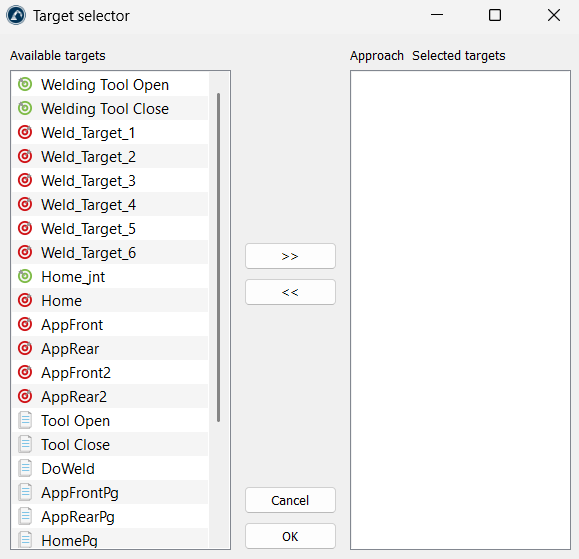Image resolution: width=579 pixels, height=559 pixels.
Task: Click inside the empty Selected targets list
Action: coord(460,310)
